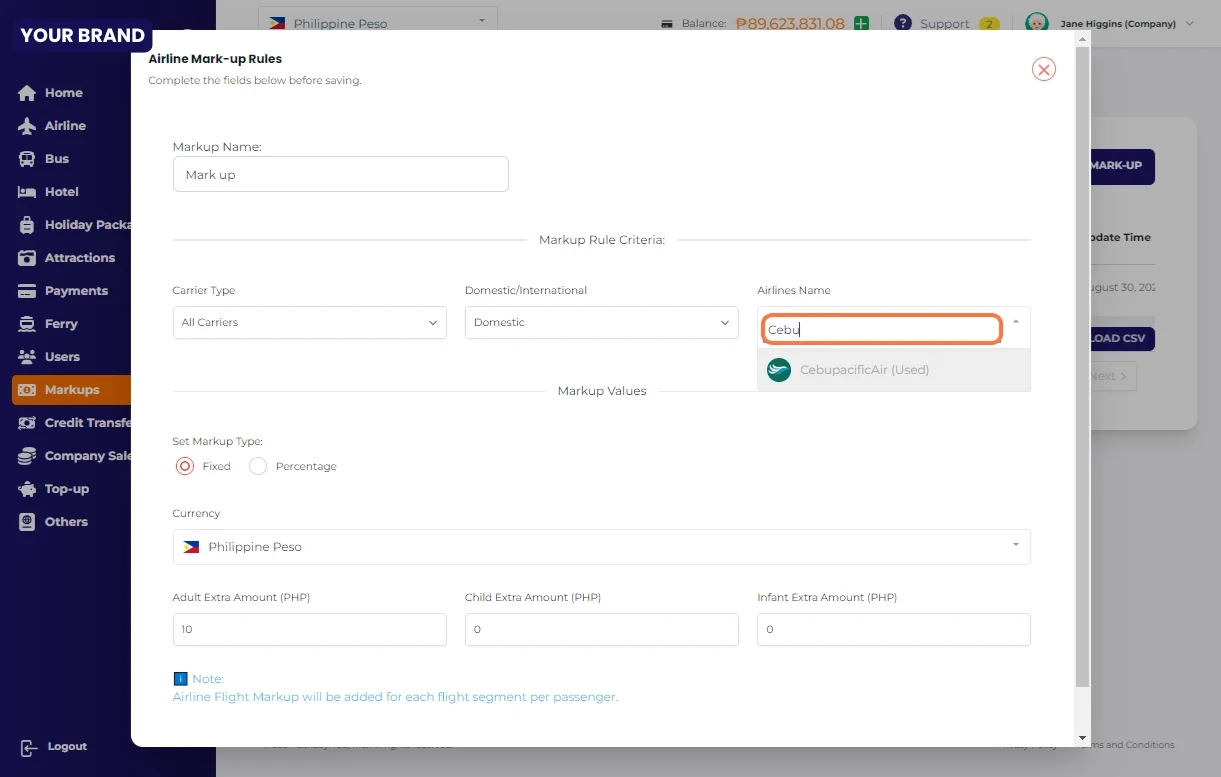
Task: Click the Hotel bed icon
Action: point(27,192)
